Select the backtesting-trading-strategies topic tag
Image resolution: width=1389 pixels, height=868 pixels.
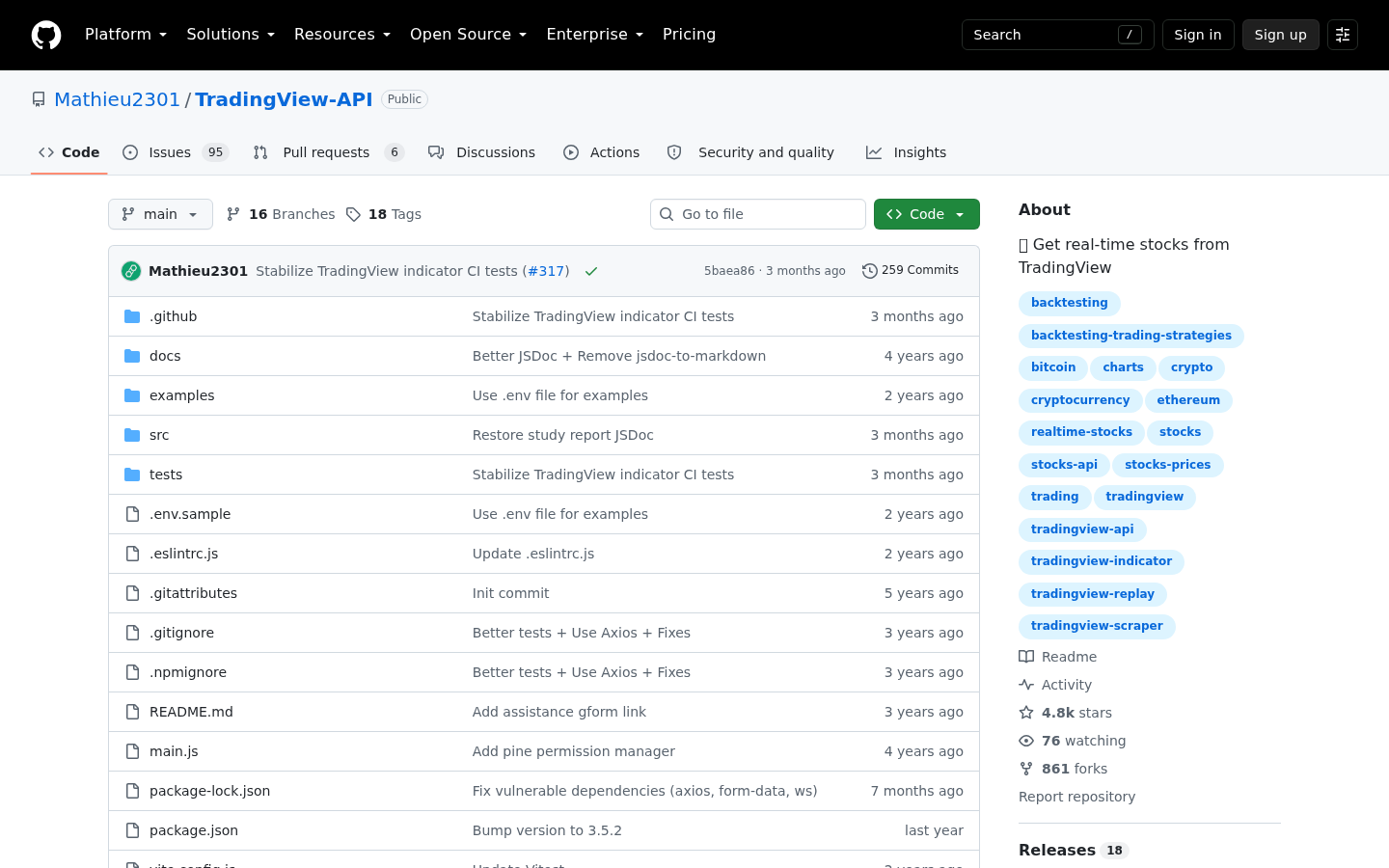[x=1131, y=336]
